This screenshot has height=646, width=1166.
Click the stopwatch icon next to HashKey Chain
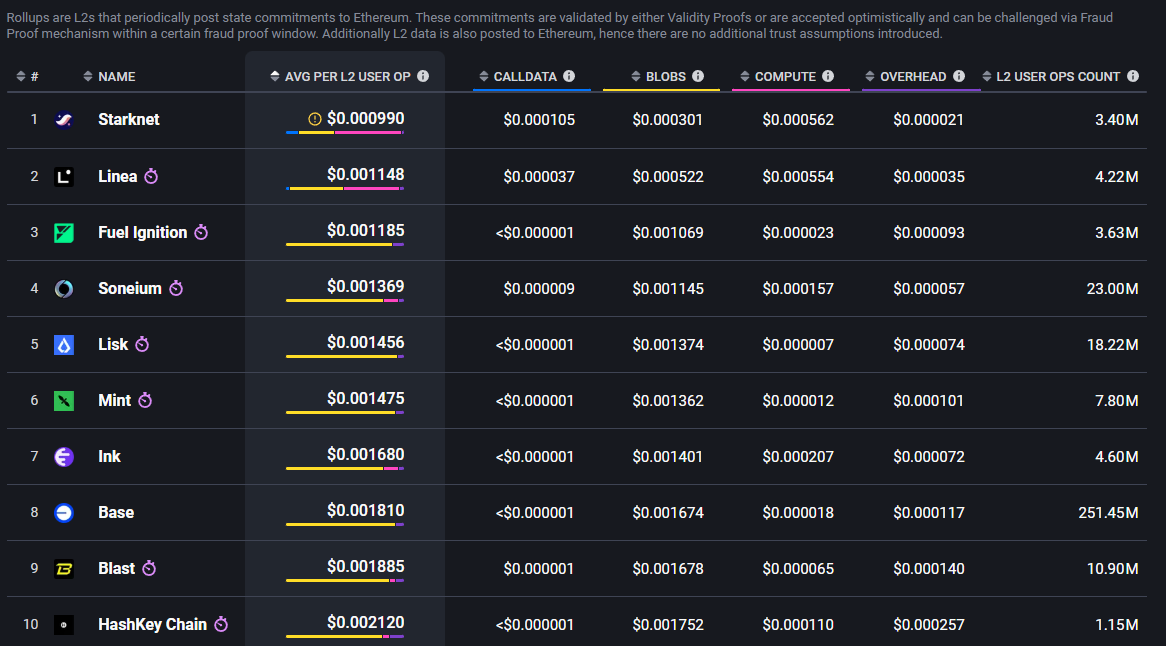221,624
